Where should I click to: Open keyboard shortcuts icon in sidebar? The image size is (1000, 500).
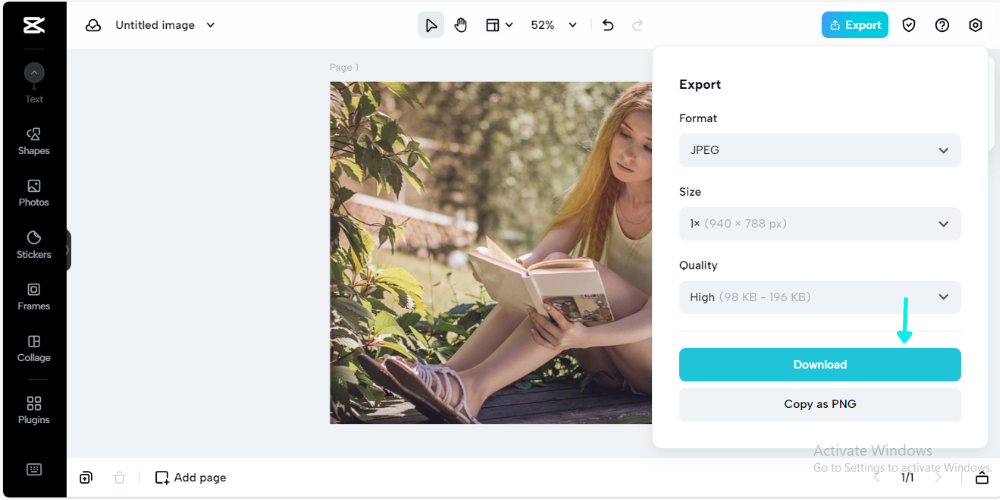tap(34, 469)
